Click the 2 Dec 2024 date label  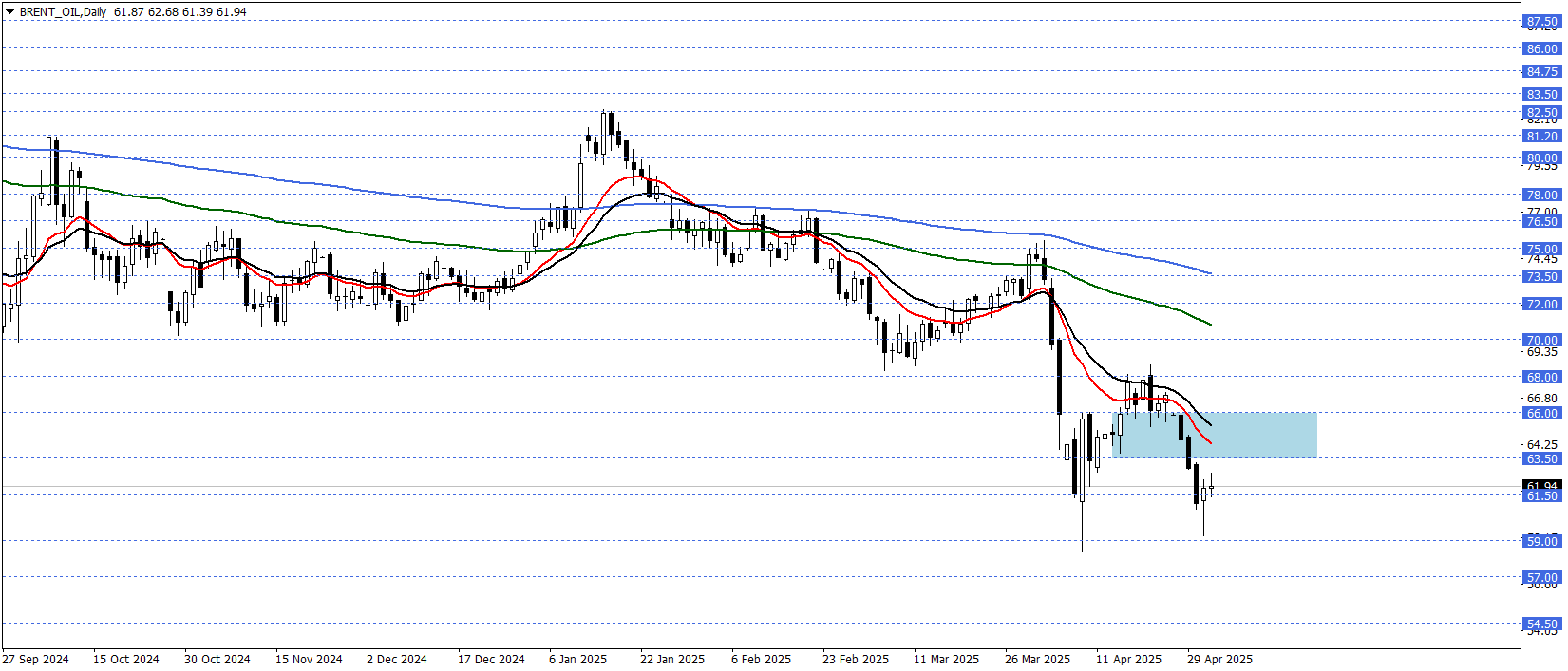coord(397,659)
